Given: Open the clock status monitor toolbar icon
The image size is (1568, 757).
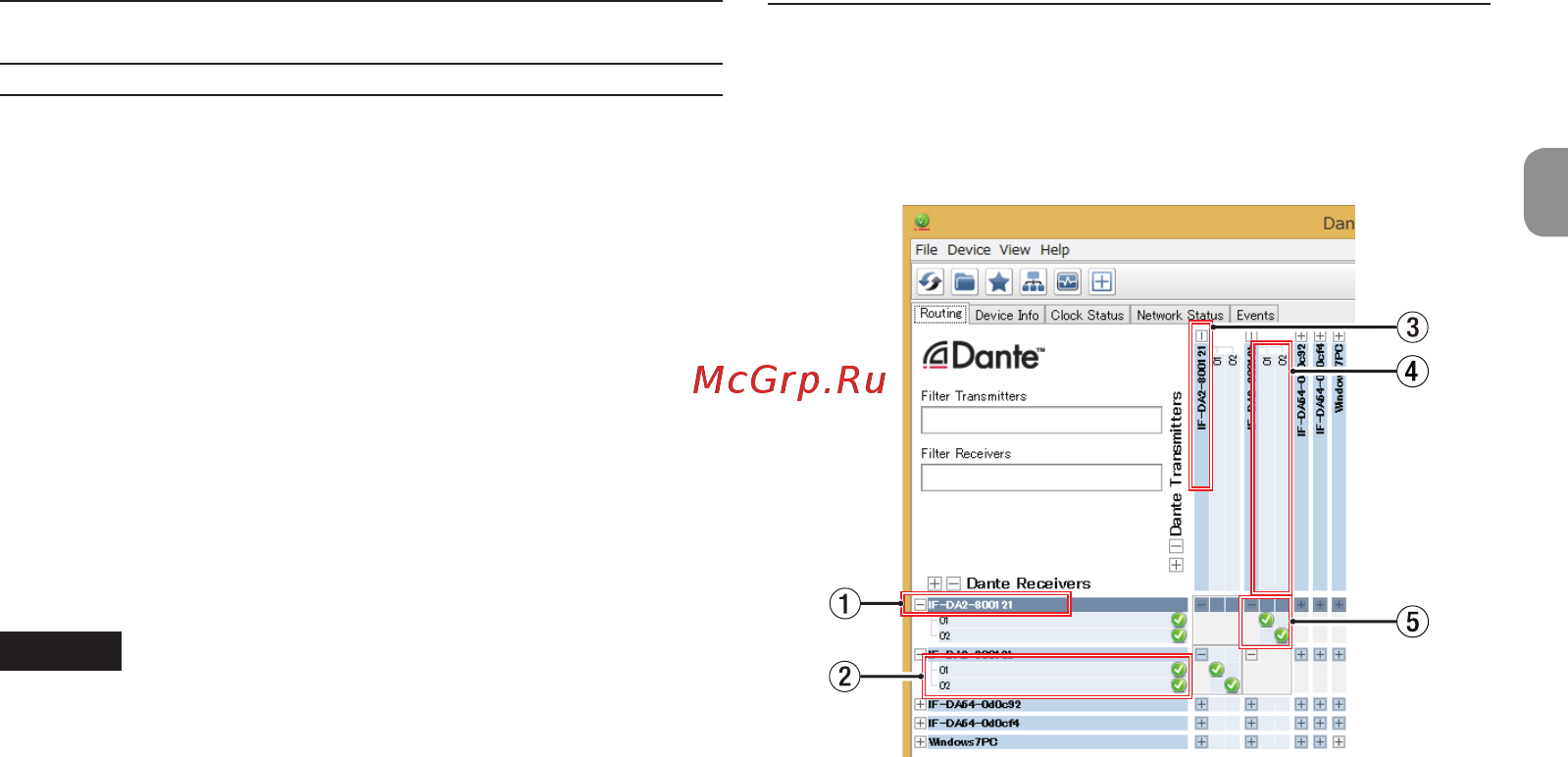Looking at the screenshot, I should click(x=1068, y=282).
